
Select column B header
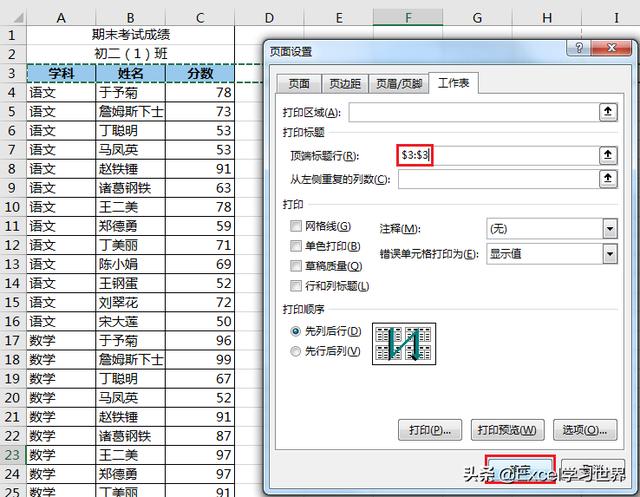pyautogui.click(x=131, y=18)
